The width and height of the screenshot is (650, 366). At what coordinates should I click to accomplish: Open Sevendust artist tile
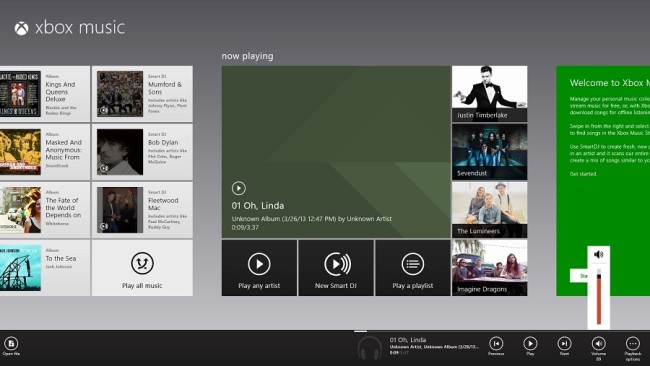490,152
